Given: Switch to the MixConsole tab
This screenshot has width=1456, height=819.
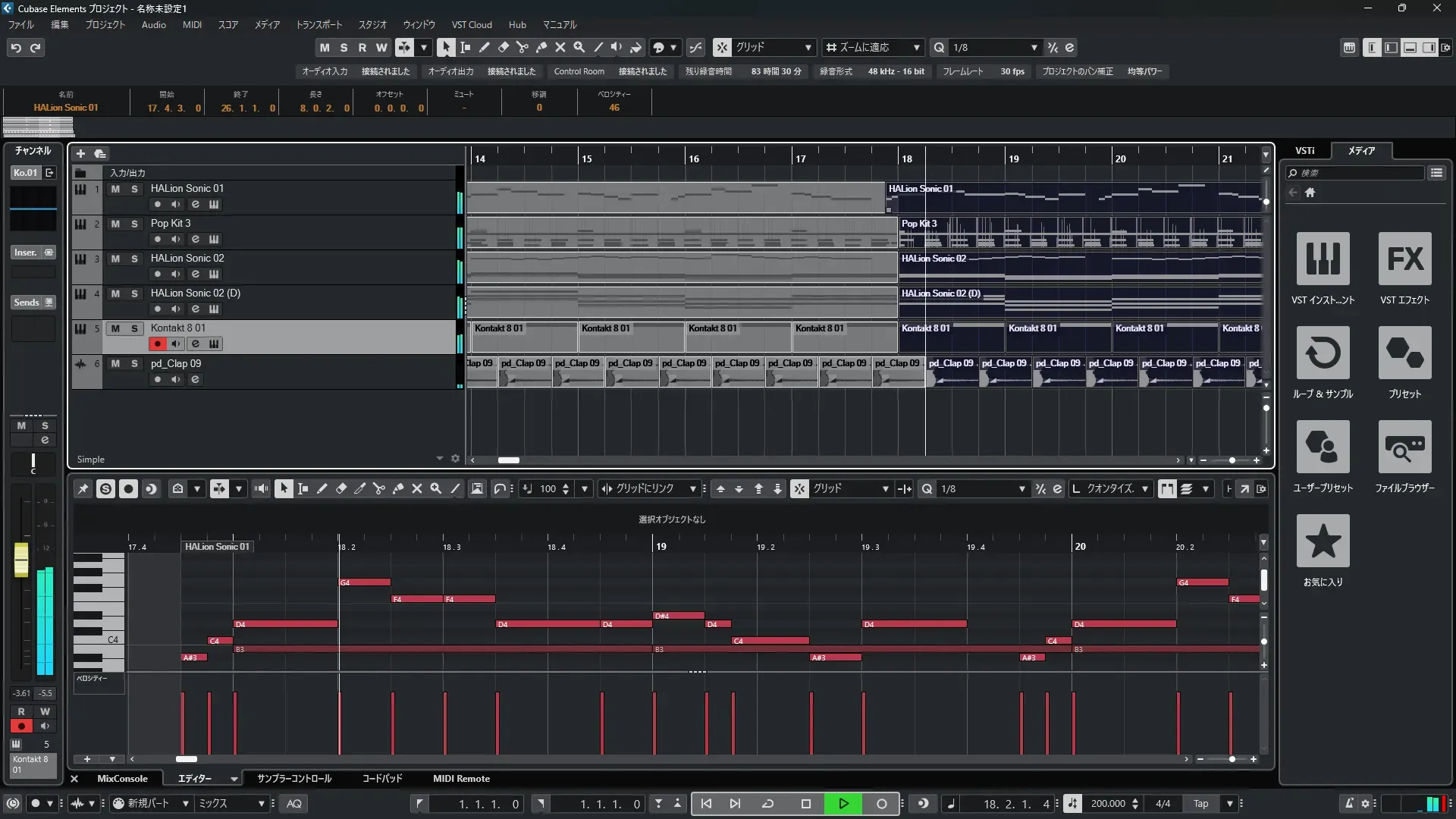Looking at the screenshot, I should [122, 779].
